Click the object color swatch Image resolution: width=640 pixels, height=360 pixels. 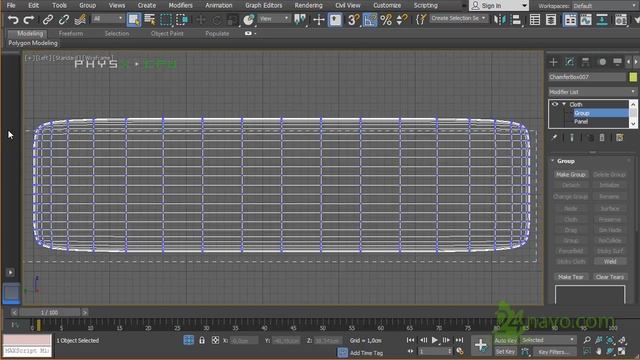coord(633,77)
